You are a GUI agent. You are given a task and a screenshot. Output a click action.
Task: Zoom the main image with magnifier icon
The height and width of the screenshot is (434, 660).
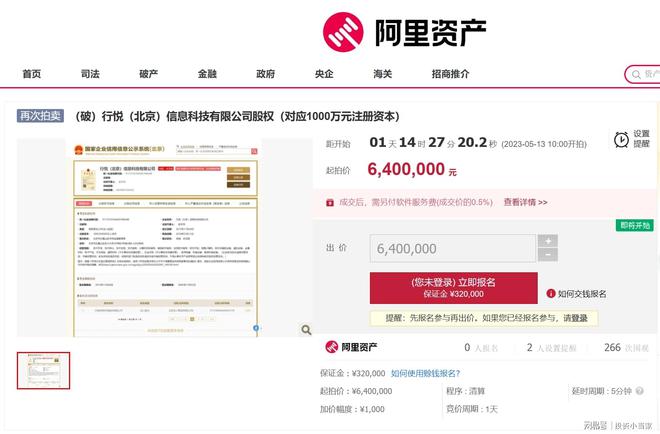[306, 330]
